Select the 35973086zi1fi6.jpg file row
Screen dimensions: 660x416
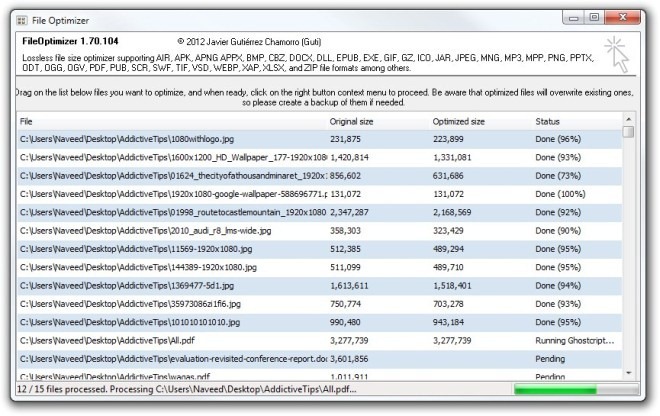pyautogui.click(x=319, y=304)
